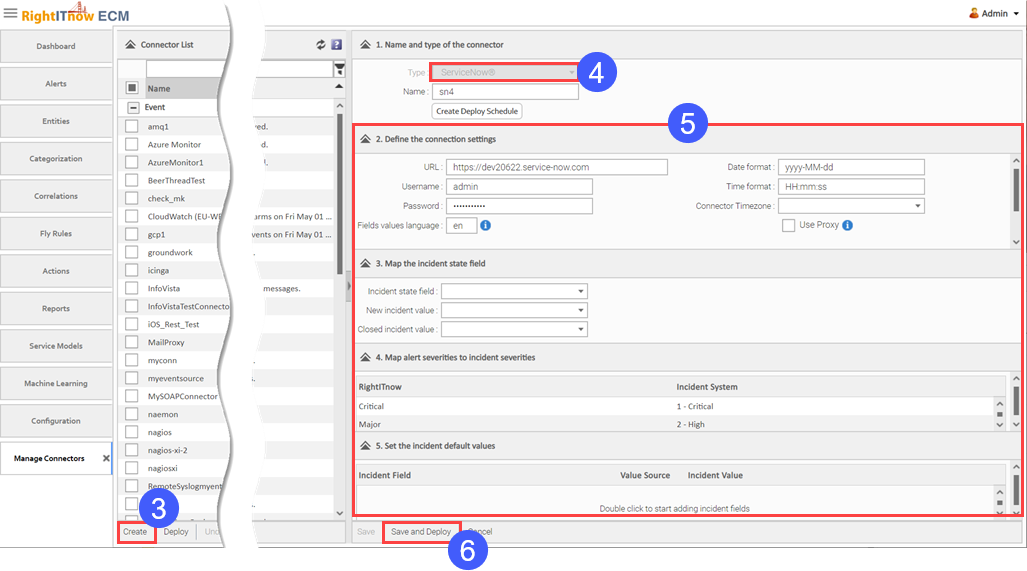Show info for Fields values language
Image resolution: width=1027 pixels, height=571 pixels.
pos(485,225)
